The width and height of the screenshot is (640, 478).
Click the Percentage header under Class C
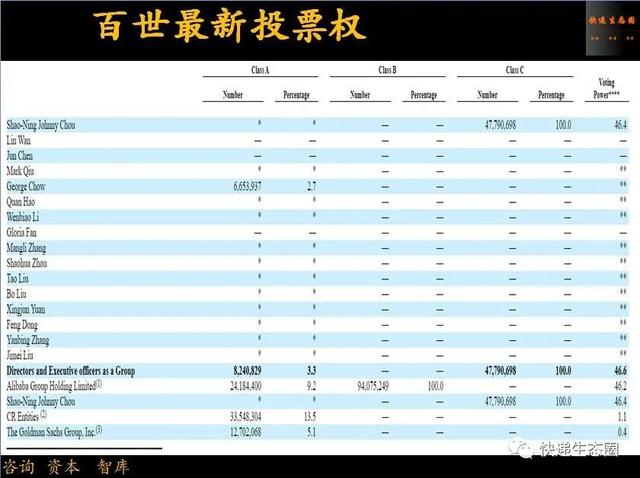tap(551, 95)
